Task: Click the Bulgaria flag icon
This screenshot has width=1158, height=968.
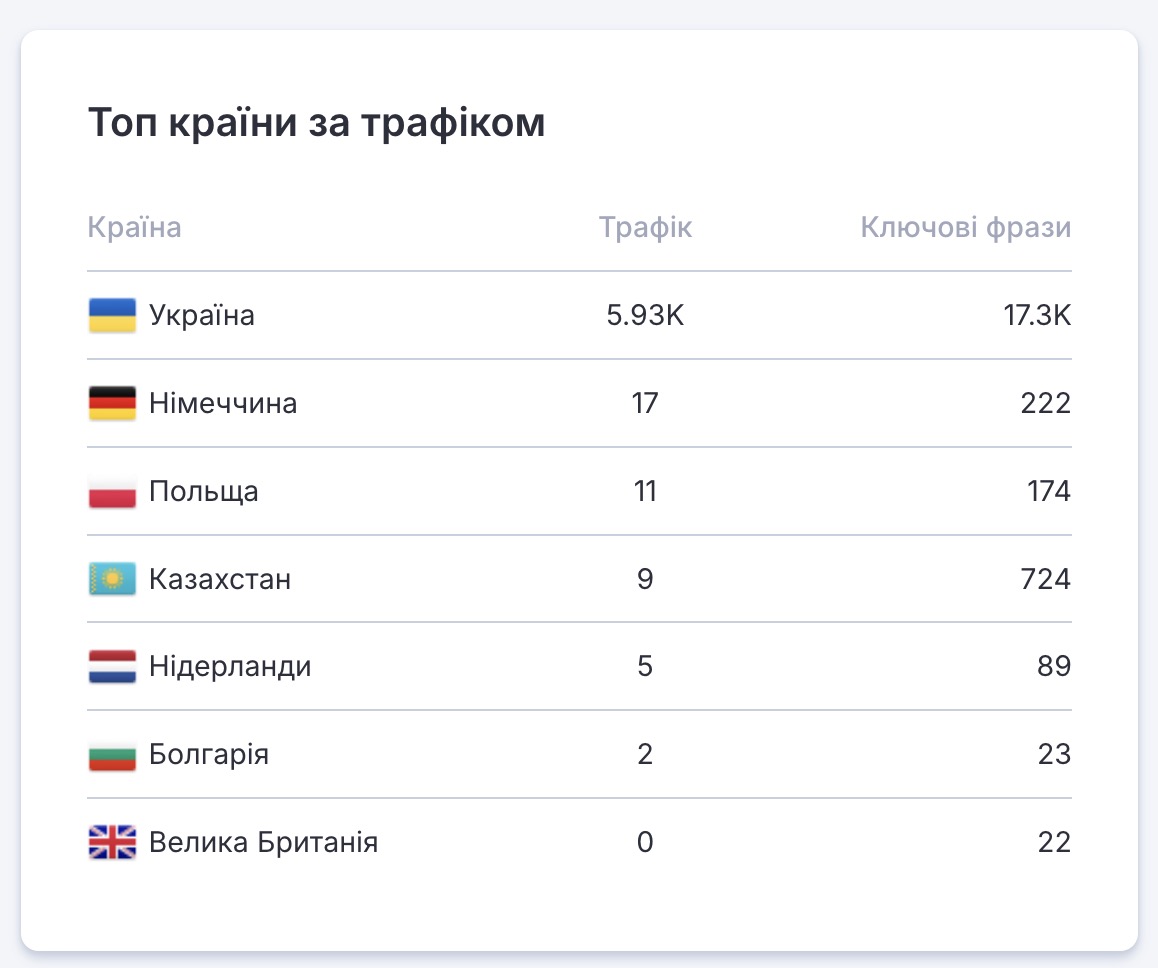Action: [112, 755]
